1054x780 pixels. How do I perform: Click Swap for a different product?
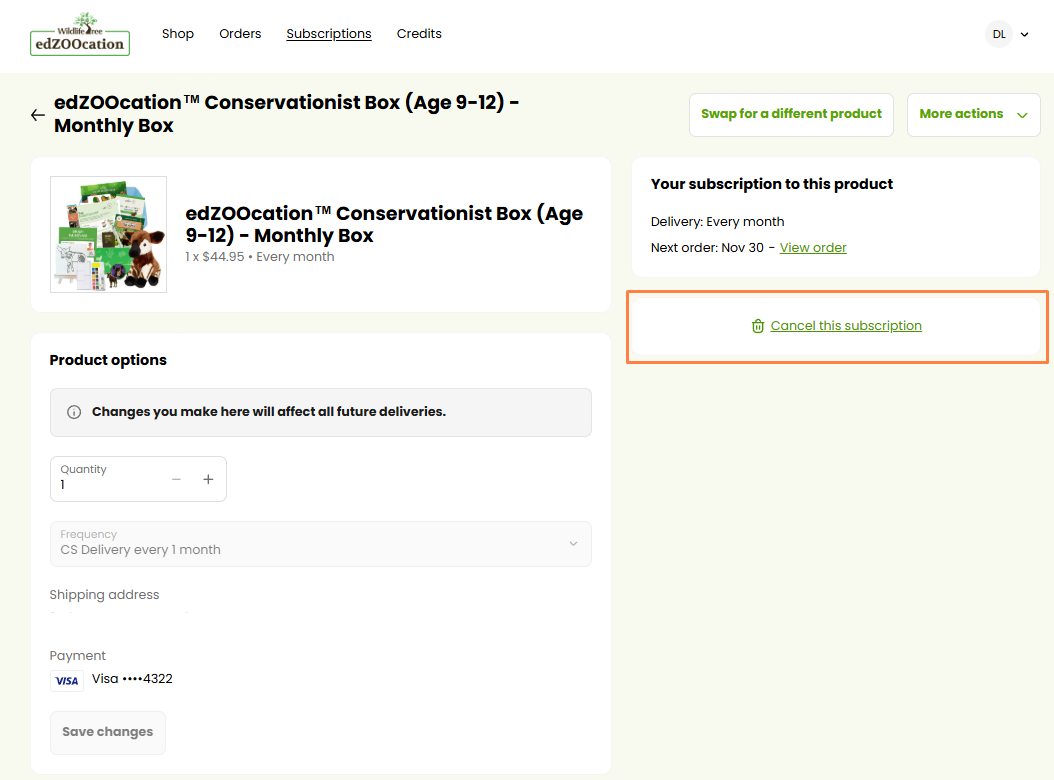pyautogui.click(x=791, y=114)
